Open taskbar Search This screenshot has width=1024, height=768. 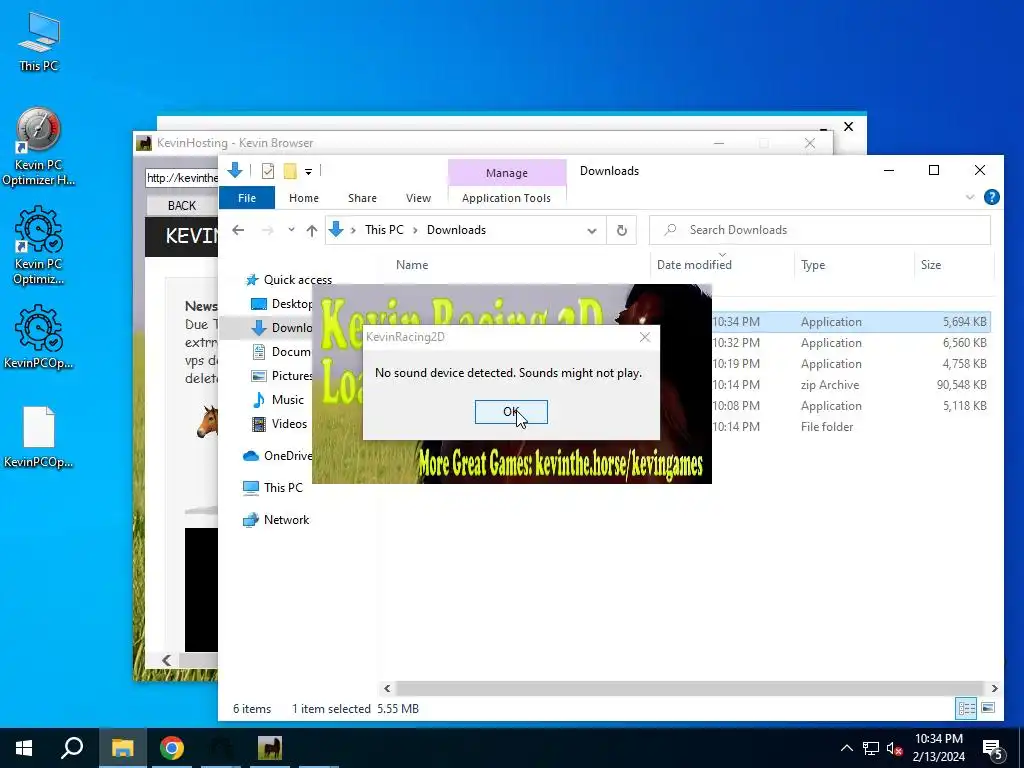pos(72,748)
